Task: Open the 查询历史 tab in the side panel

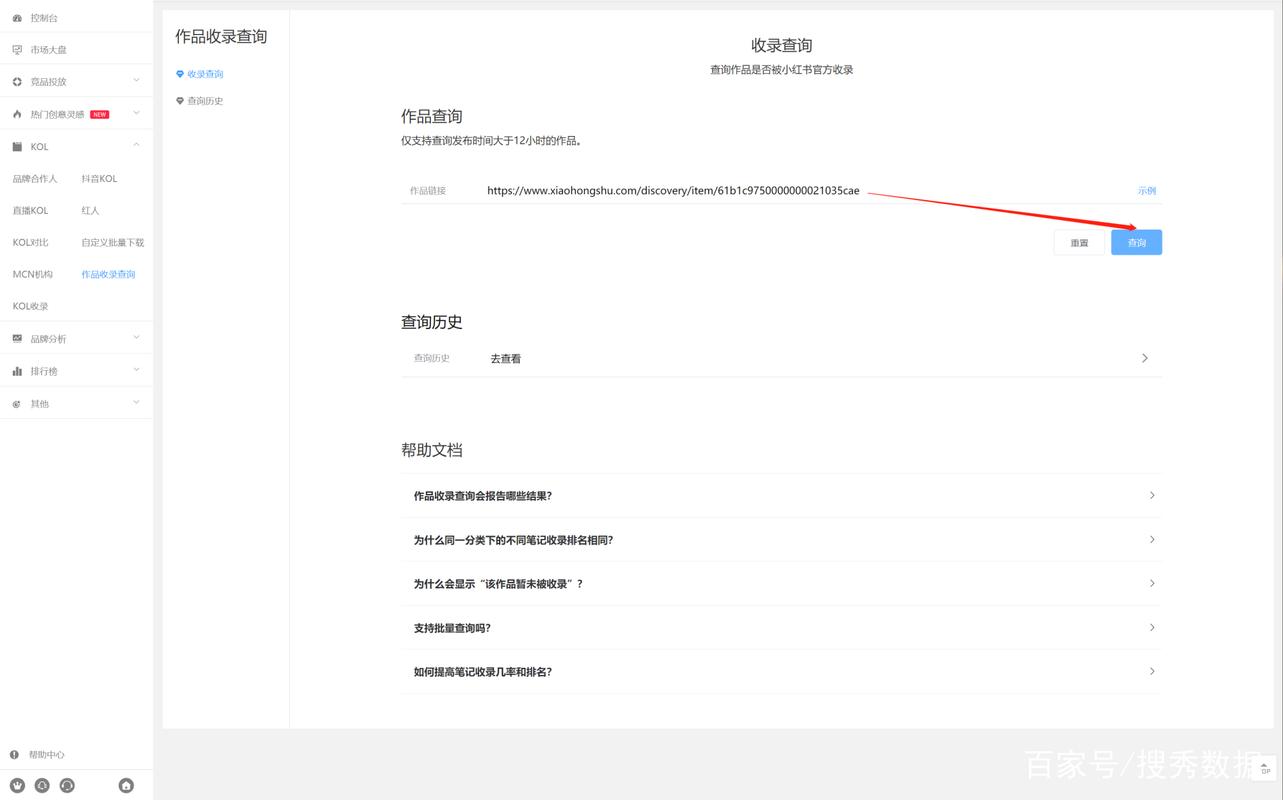Action: tap(204, 101)
